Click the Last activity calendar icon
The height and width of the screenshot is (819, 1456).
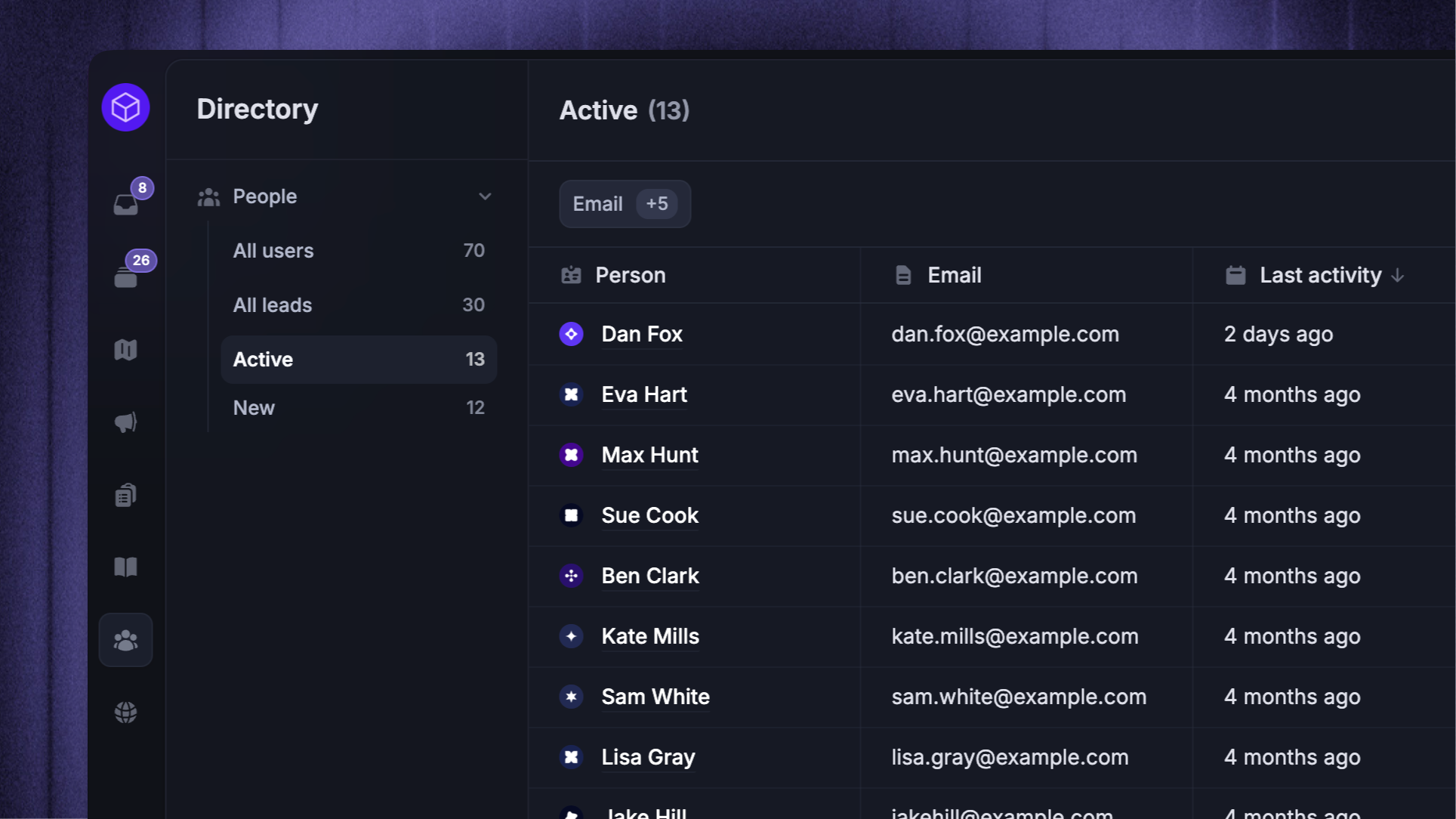click(1235, 275)
